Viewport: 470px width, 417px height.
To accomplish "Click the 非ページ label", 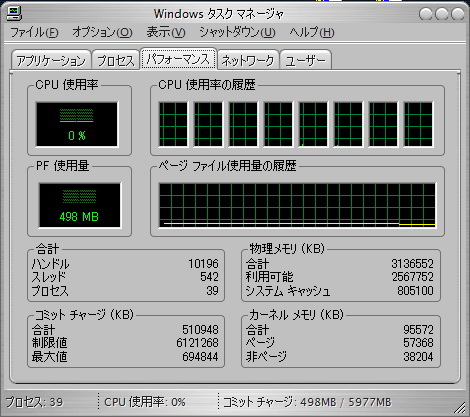I will (x=266, y=356).
